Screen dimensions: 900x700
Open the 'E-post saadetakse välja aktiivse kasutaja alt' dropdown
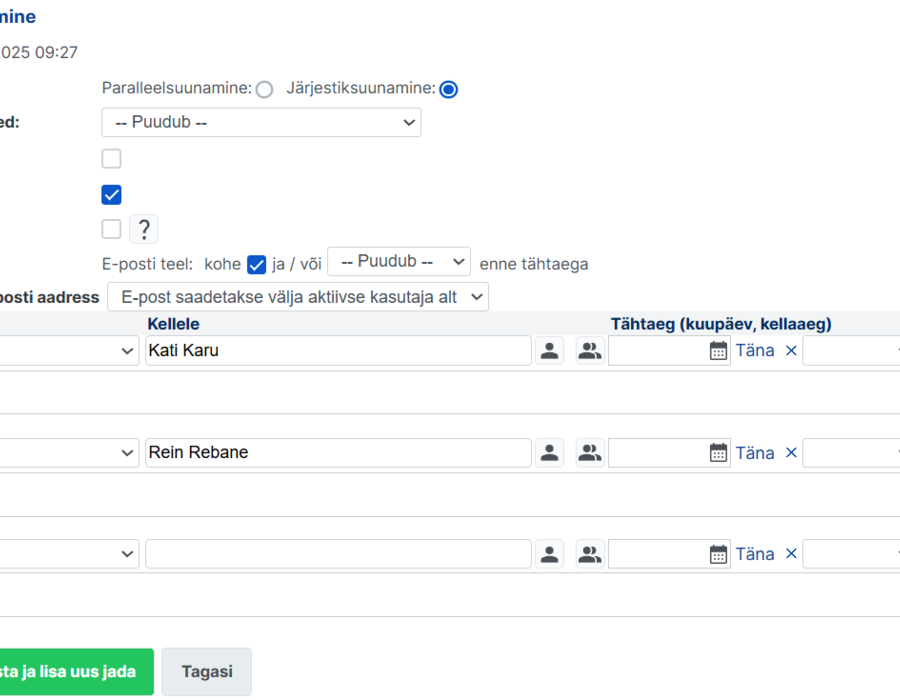(x=298, y=297)
